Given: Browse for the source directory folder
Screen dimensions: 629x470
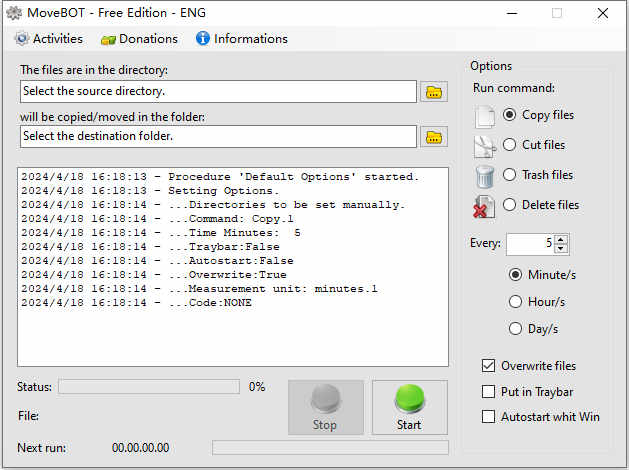Looking at the screenshot, I should (x=434, y=92).
